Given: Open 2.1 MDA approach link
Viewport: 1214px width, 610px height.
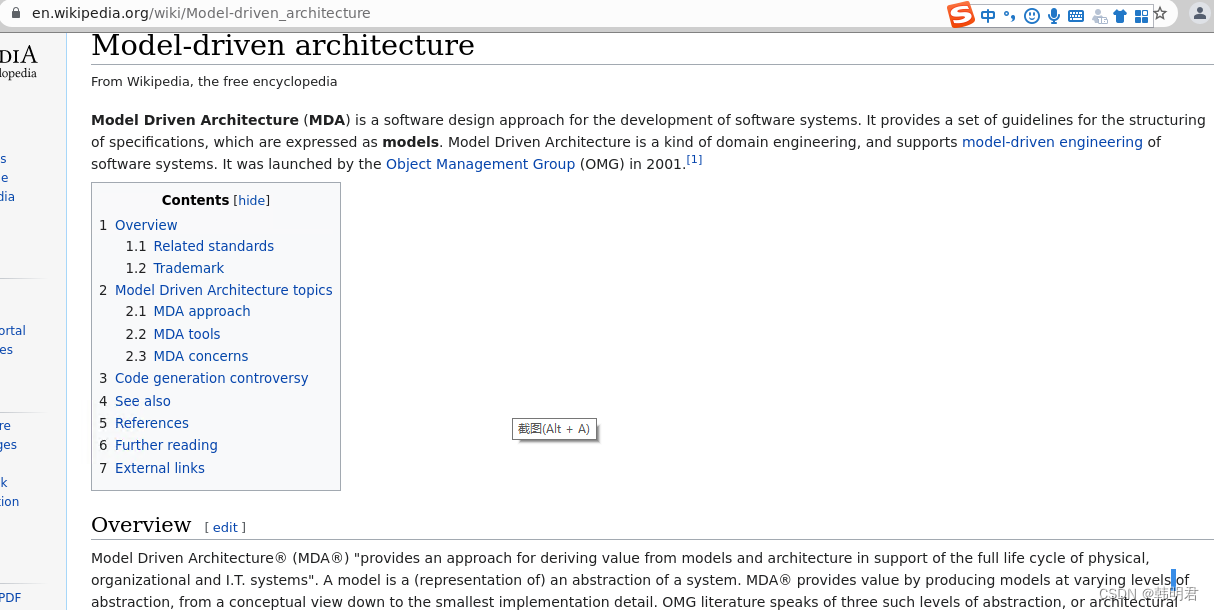Looking at the screenshot, I should coord(201,311).
